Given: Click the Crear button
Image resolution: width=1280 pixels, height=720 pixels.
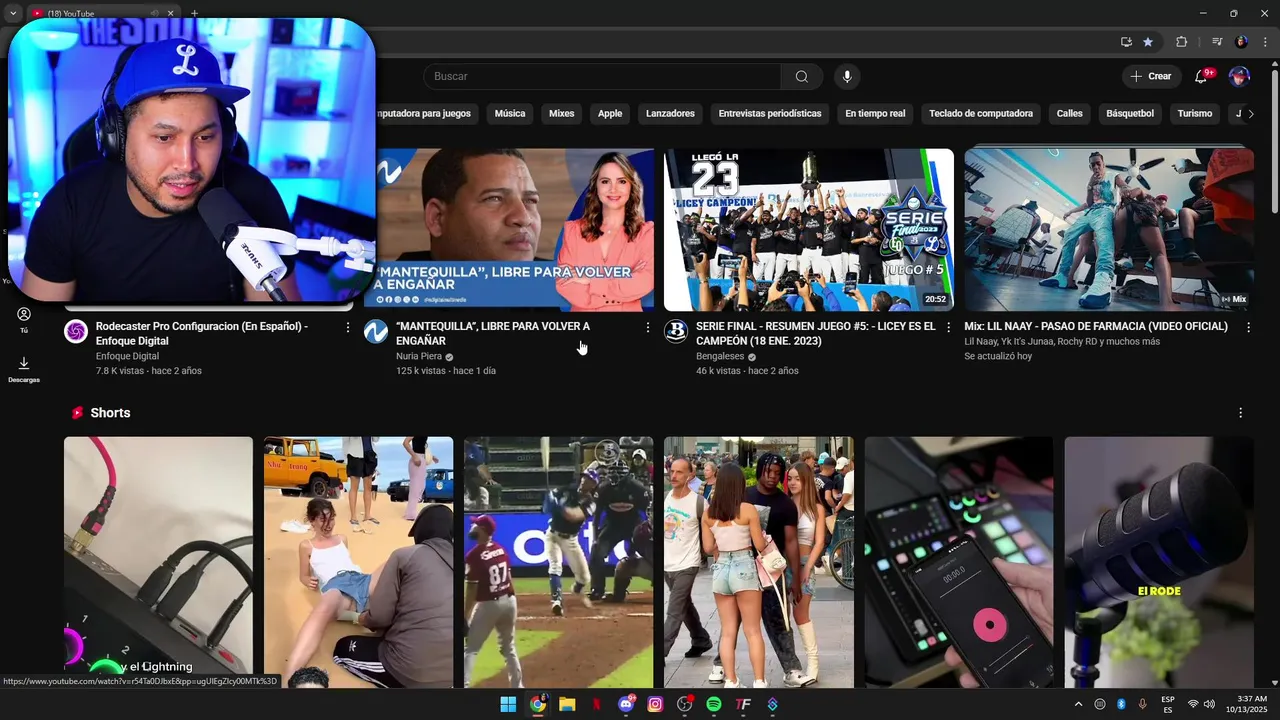Looking at the screenshot, I should pos(1151,76).
